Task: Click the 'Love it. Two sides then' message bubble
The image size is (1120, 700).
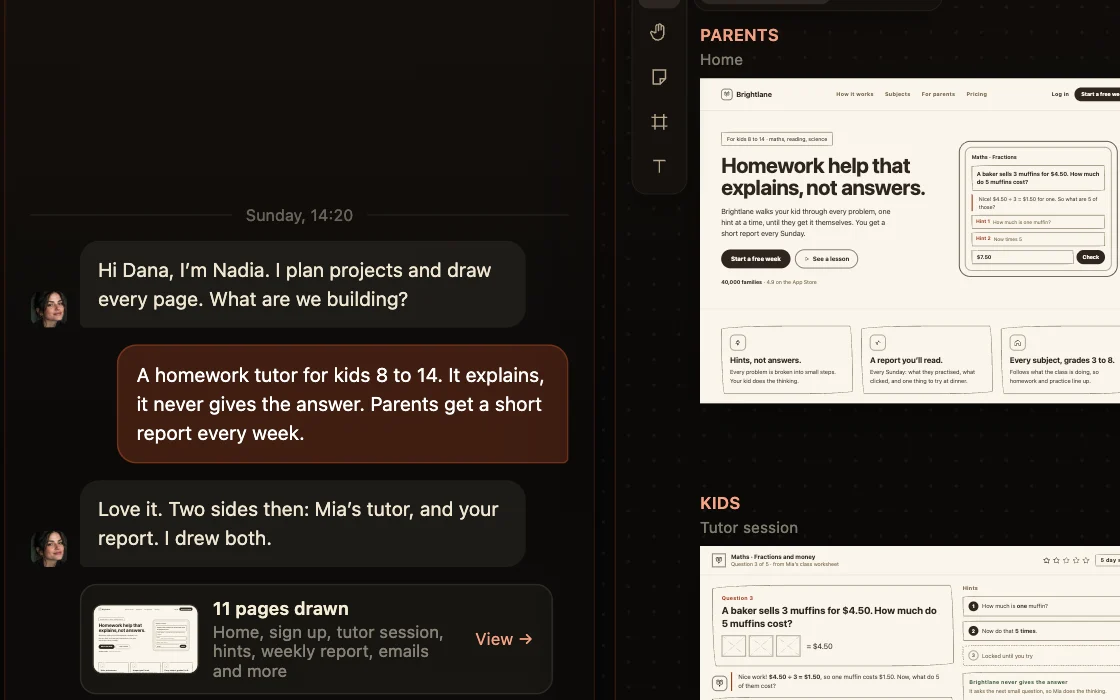Action: click(x=303, y=524)
